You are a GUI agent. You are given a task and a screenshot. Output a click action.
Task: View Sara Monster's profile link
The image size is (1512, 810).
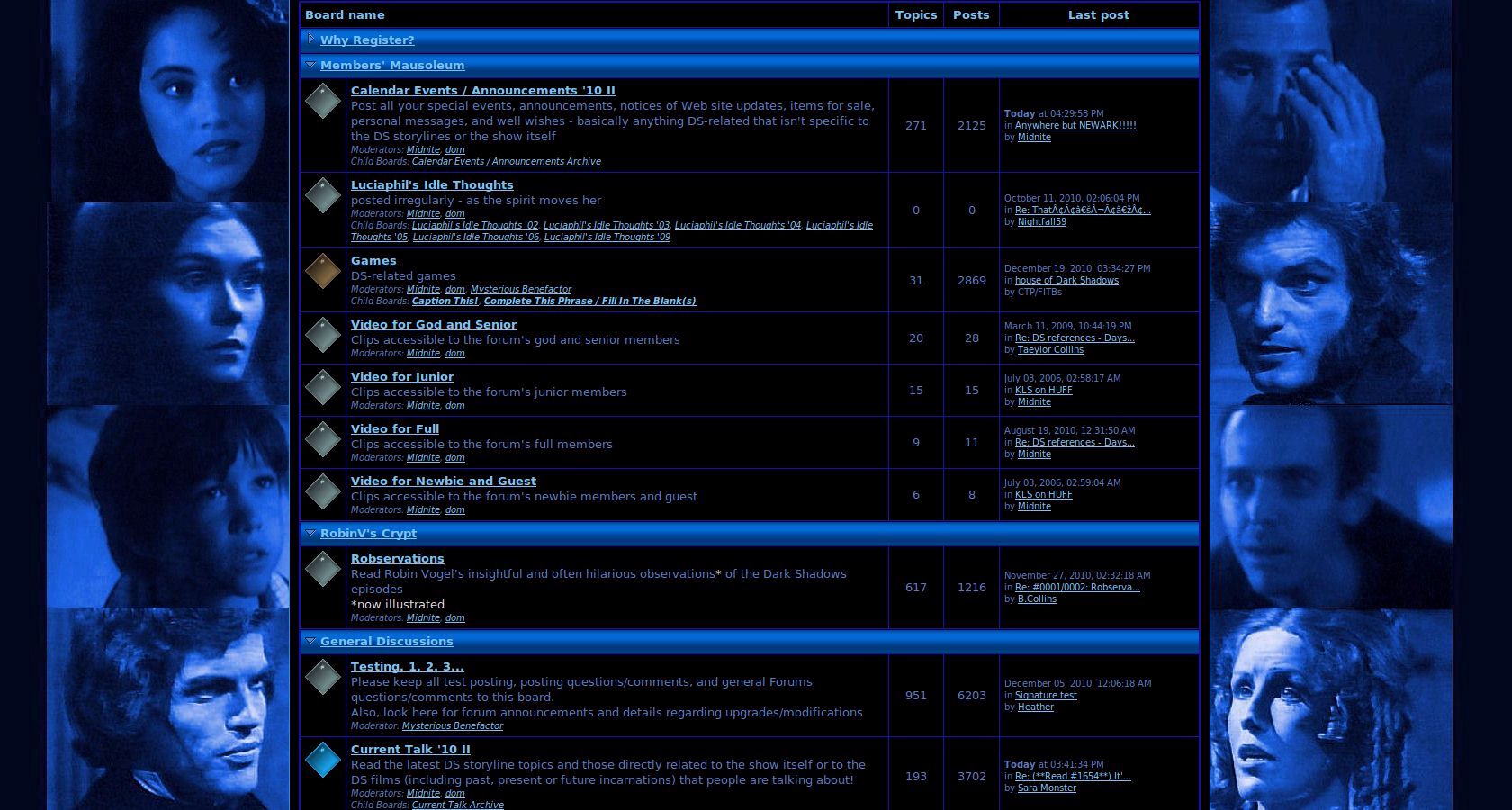[1046, 788]
